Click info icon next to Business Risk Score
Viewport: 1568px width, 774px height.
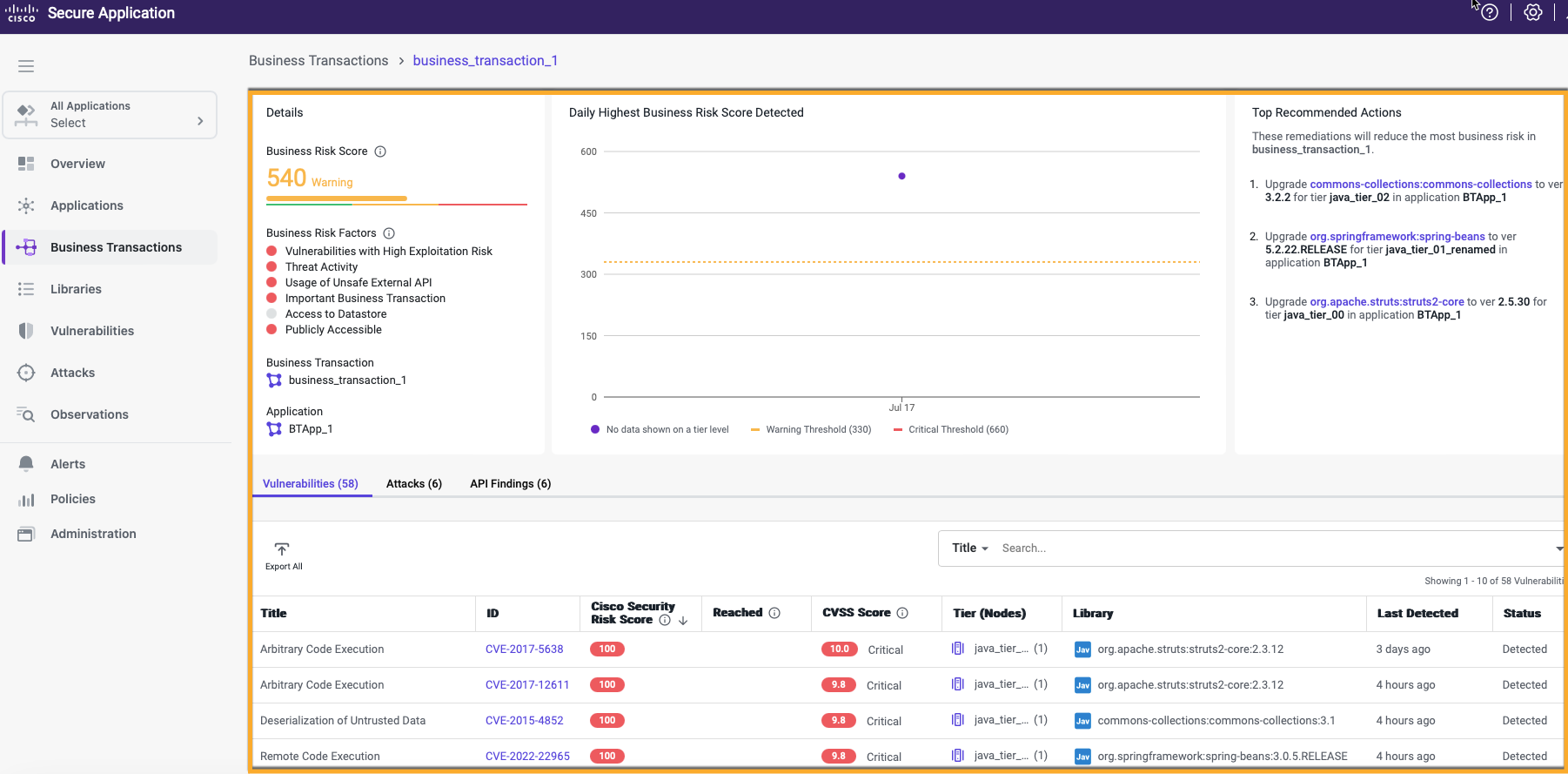click(x=380, y=151)
